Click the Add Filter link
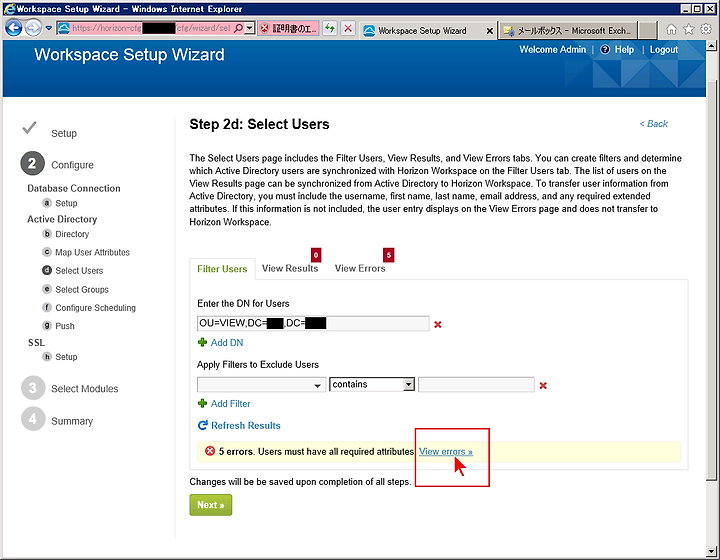 (x=231, y=404)
